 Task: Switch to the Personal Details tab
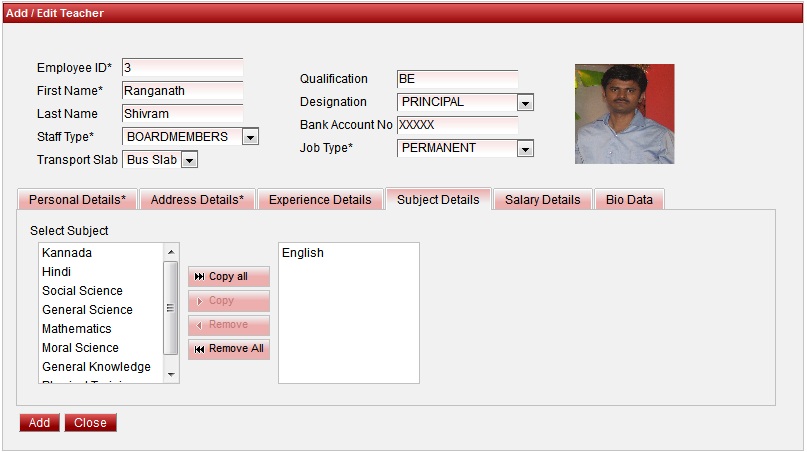[77, 200]
